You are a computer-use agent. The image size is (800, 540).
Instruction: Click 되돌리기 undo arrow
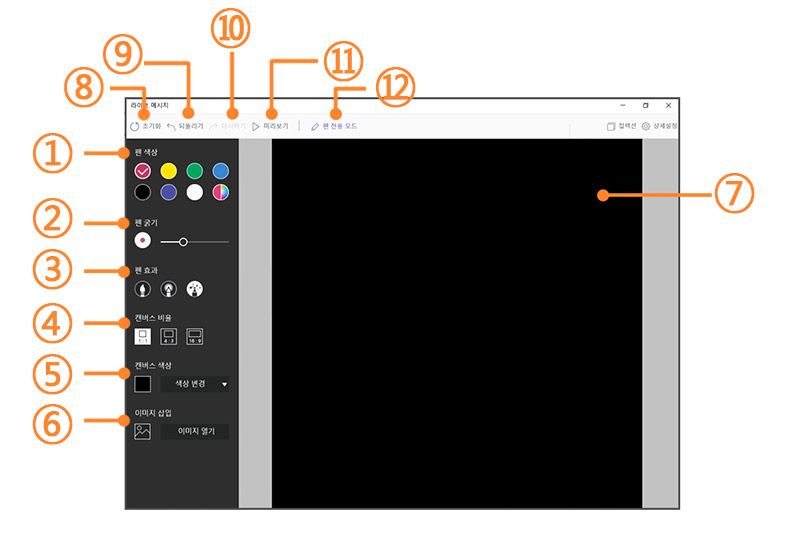172,127
